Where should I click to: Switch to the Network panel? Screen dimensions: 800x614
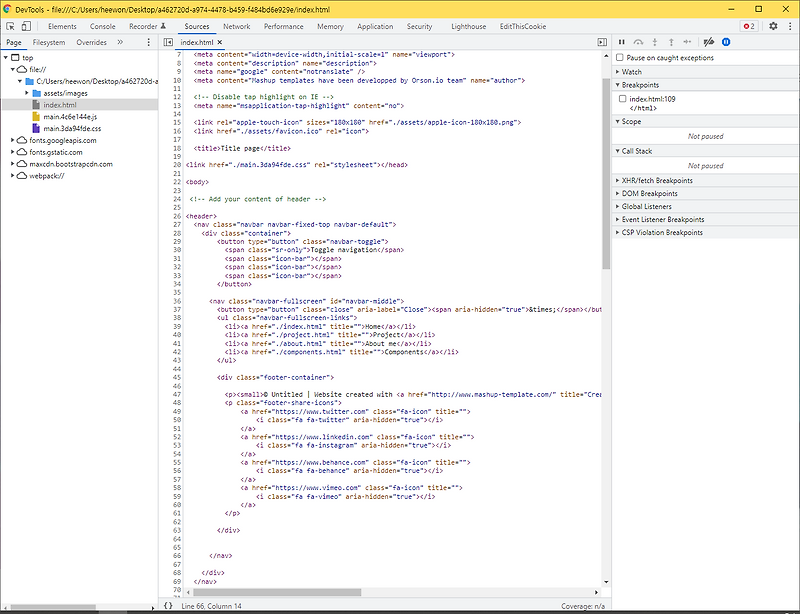pos(236,27)
